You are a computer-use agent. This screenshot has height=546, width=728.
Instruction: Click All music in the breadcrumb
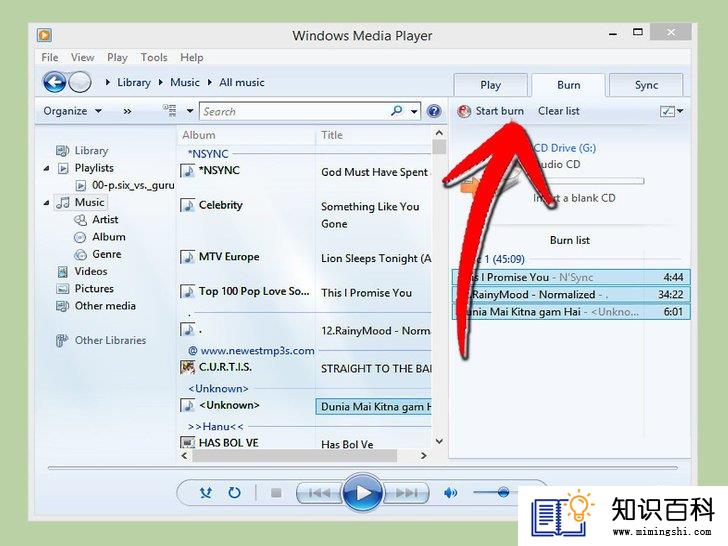(x=241, y=82)
